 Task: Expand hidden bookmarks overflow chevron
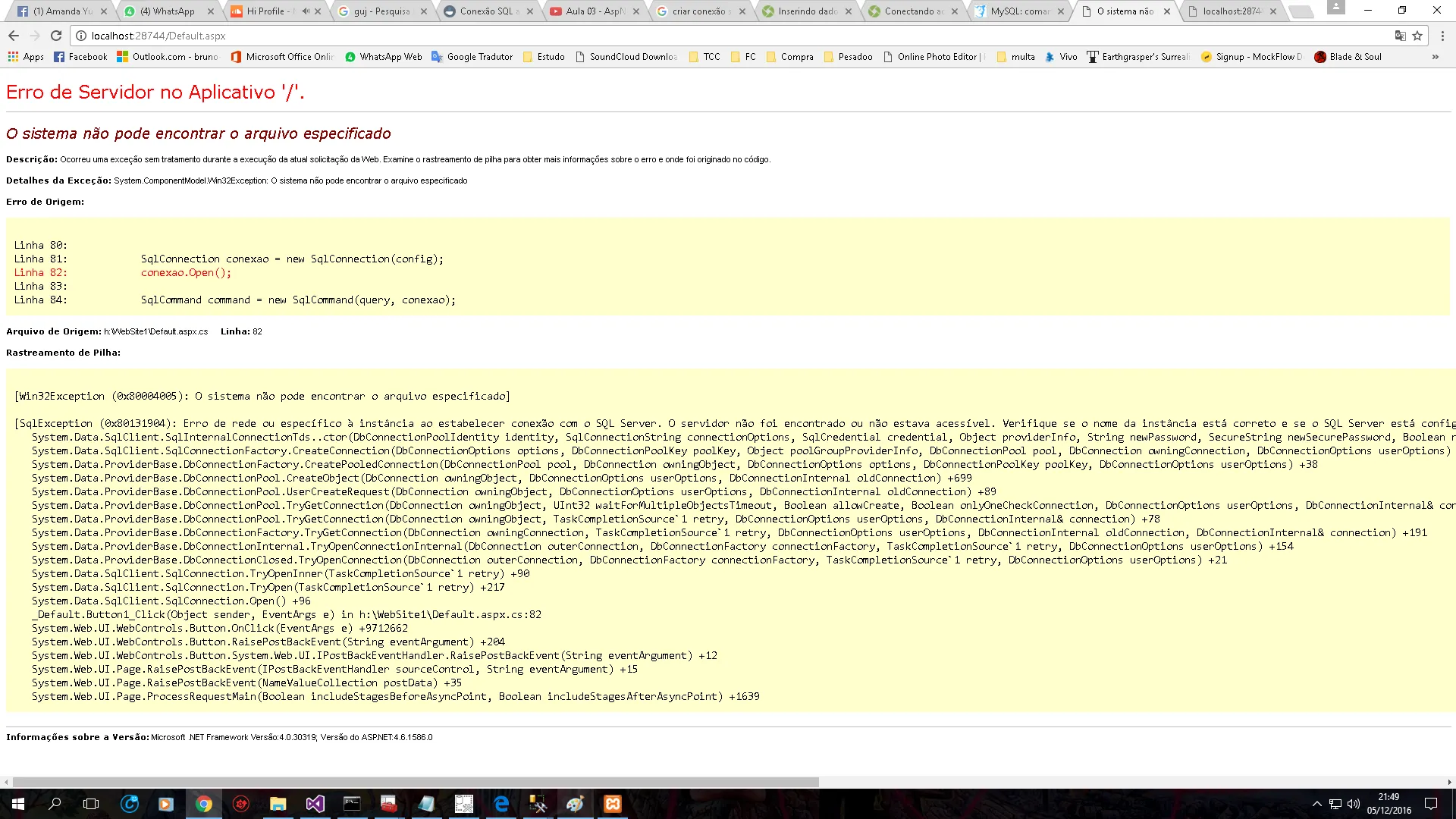tap(1435, 57)
